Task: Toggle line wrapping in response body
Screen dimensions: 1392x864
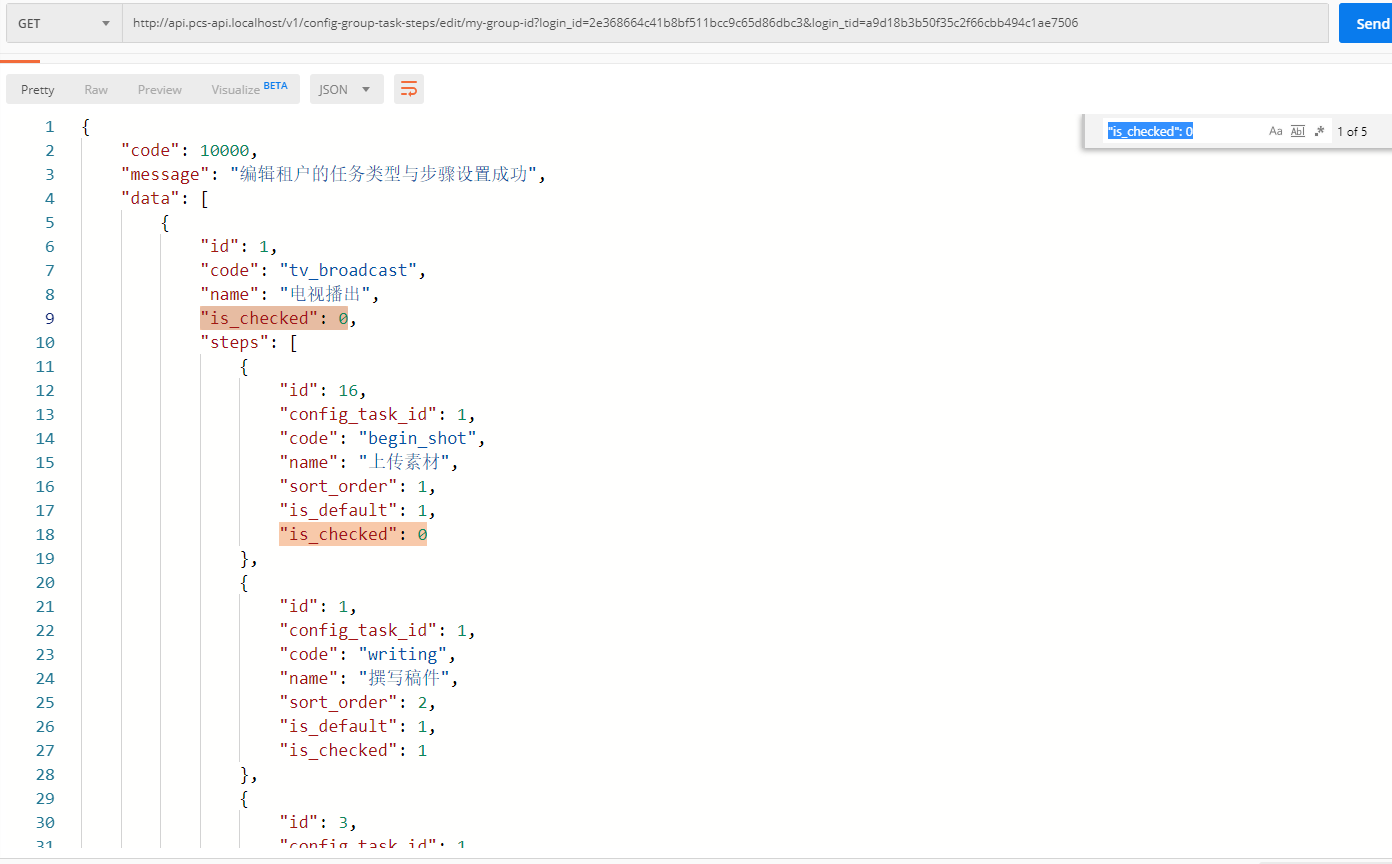Action: 409,89
